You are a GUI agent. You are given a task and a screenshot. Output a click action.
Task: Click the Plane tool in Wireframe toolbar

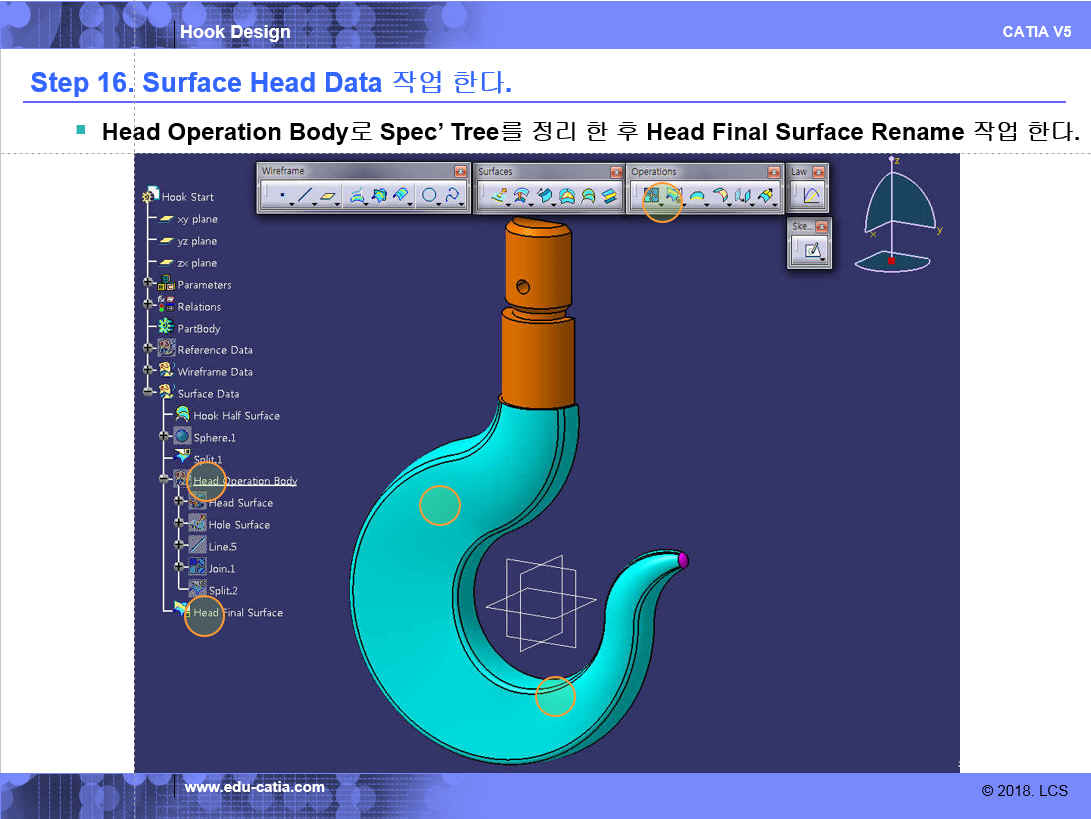(x=328, y=197)
